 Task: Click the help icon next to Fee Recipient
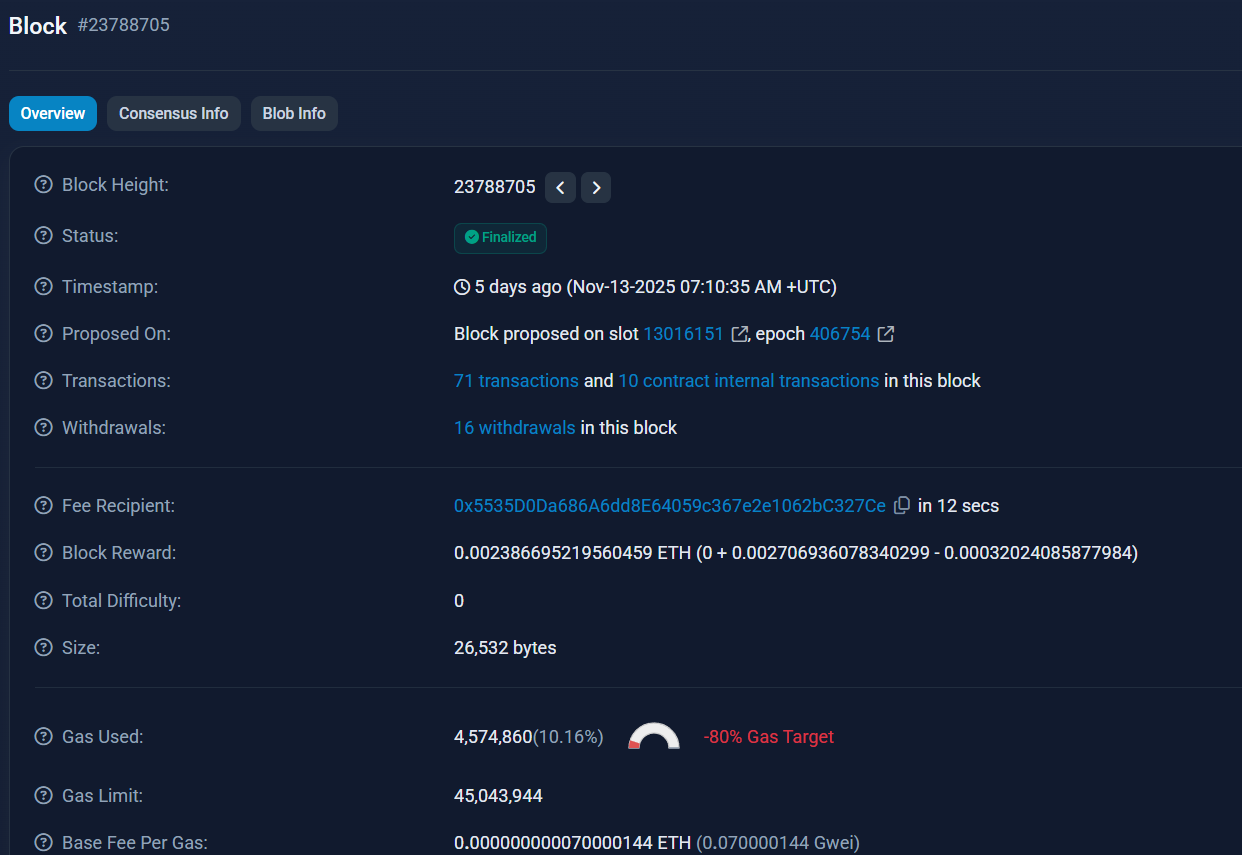(x=42, y=505)
